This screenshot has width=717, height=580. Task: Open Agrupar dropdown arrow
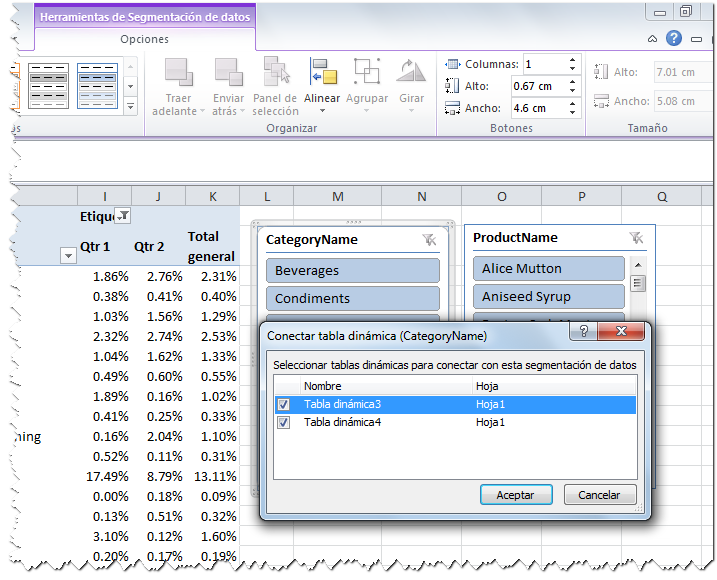(x=366, y=111)
